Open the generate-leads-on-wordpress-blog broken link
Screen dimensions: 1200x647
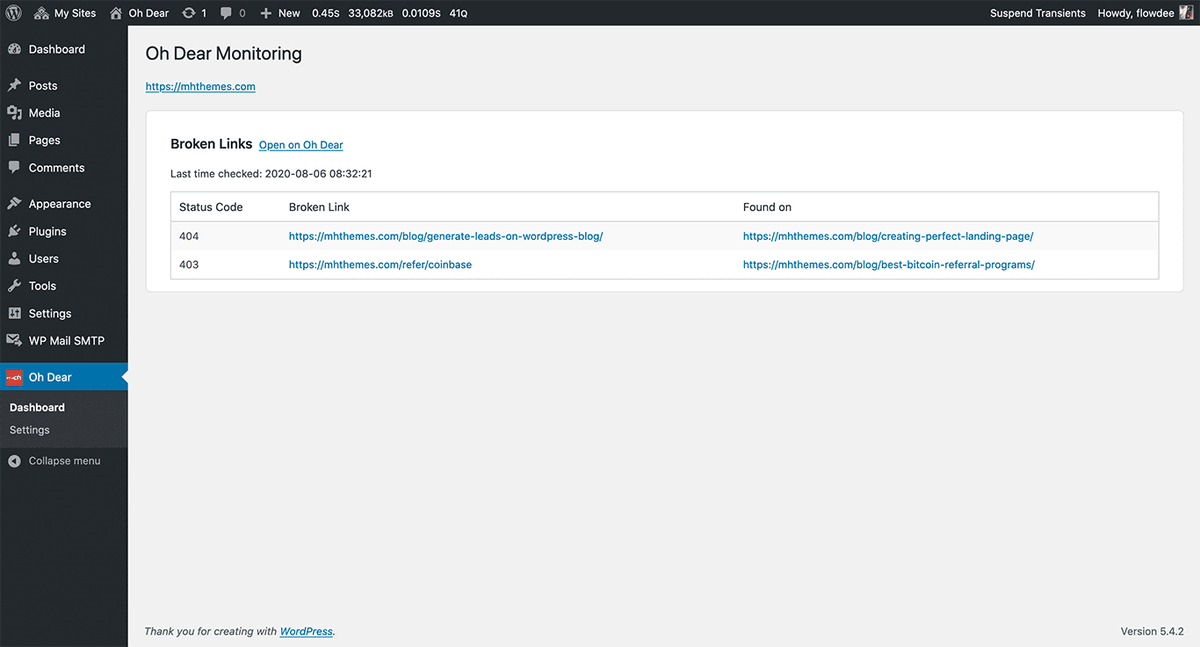[x=446, y=237]
